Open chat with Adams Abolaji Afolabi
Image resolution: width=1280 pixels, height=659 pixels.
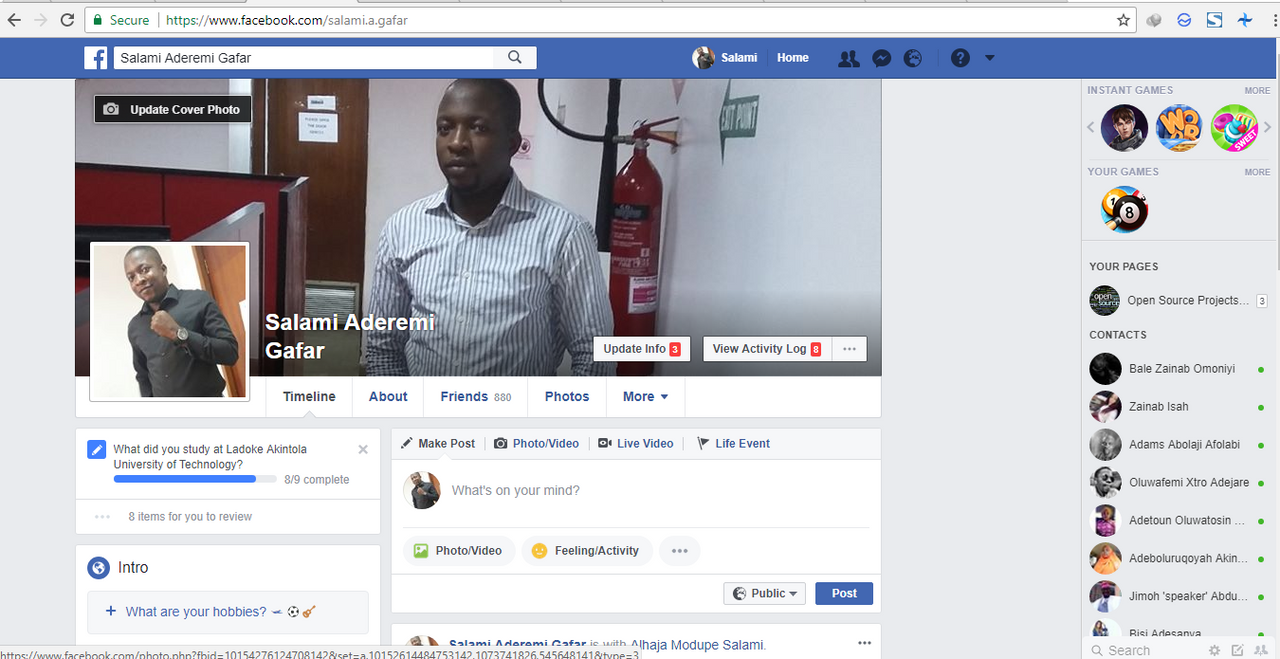pos(1179,445)
